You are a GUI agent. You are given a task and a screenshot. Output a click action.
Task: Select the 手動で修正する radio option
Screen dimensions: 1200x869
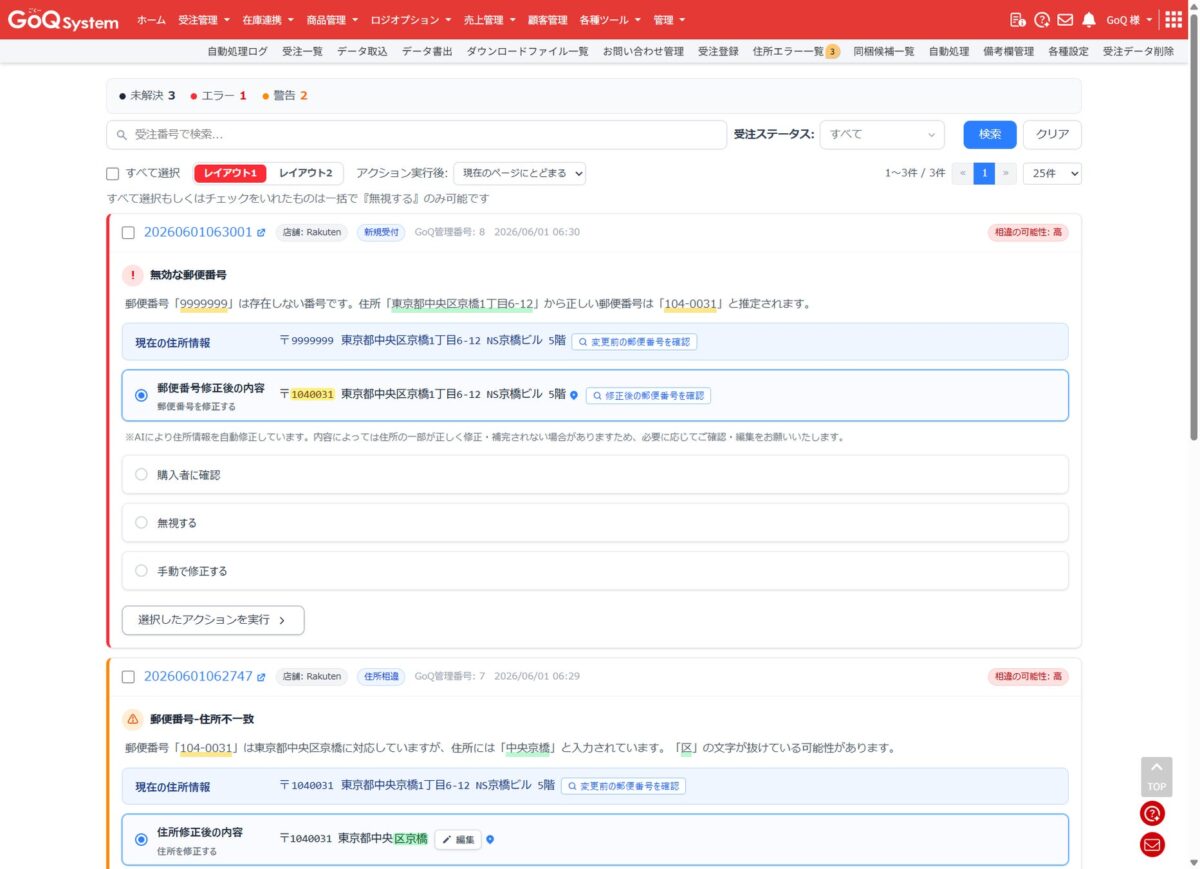pos(141,571)
